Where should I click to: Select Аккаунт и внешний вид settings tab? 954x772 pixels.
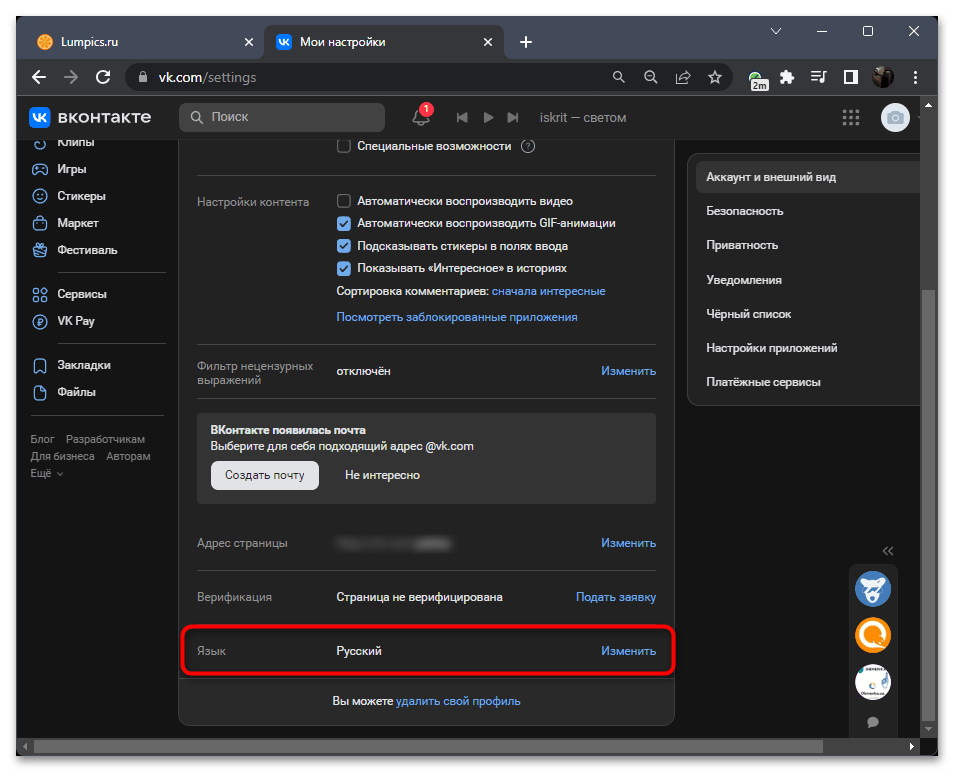pyautogui.click(x=807, y=177)
